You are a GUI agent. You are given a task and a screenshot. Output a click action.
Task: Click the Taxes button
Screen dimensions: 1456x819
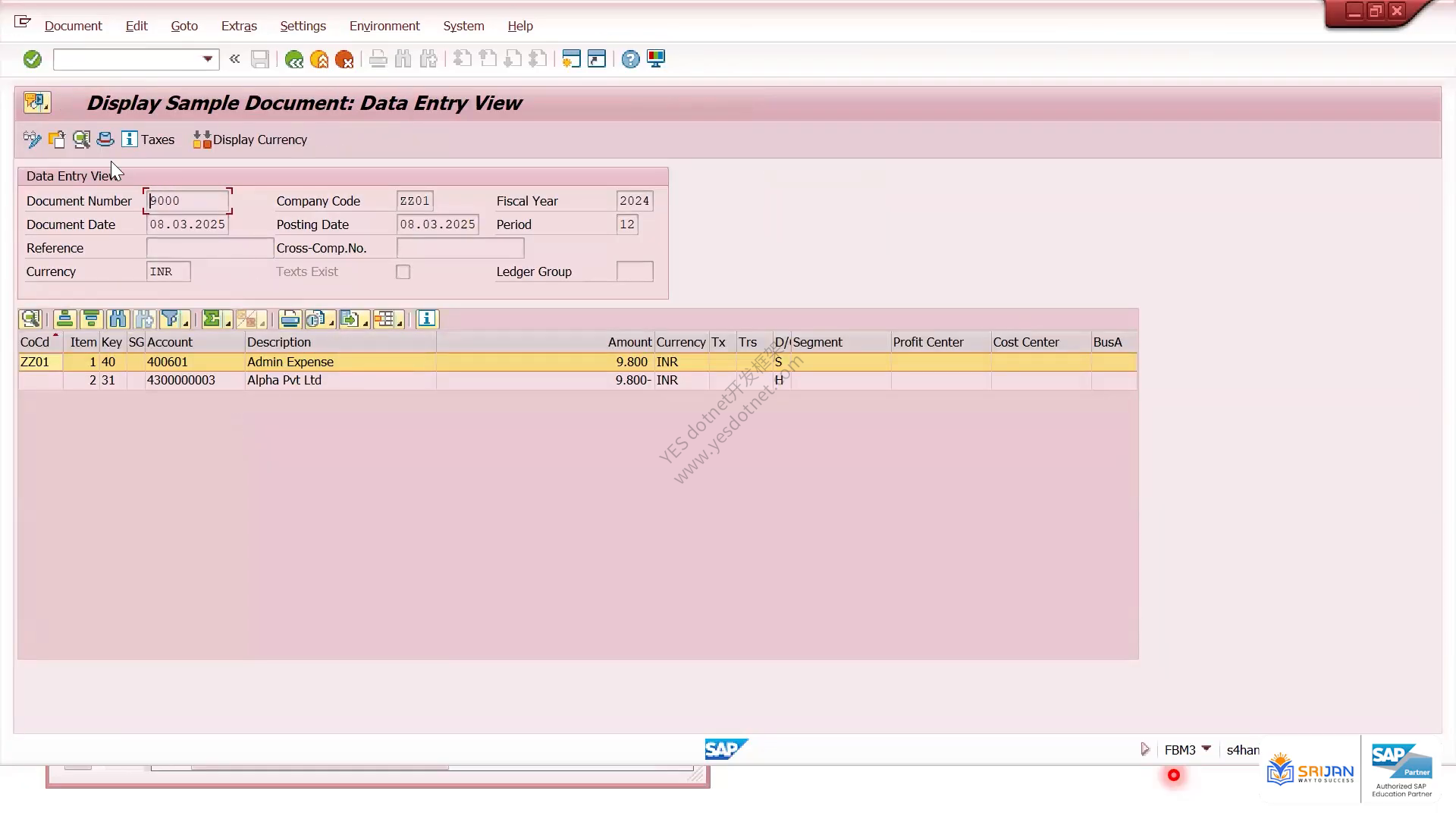(x=149, y=140)
